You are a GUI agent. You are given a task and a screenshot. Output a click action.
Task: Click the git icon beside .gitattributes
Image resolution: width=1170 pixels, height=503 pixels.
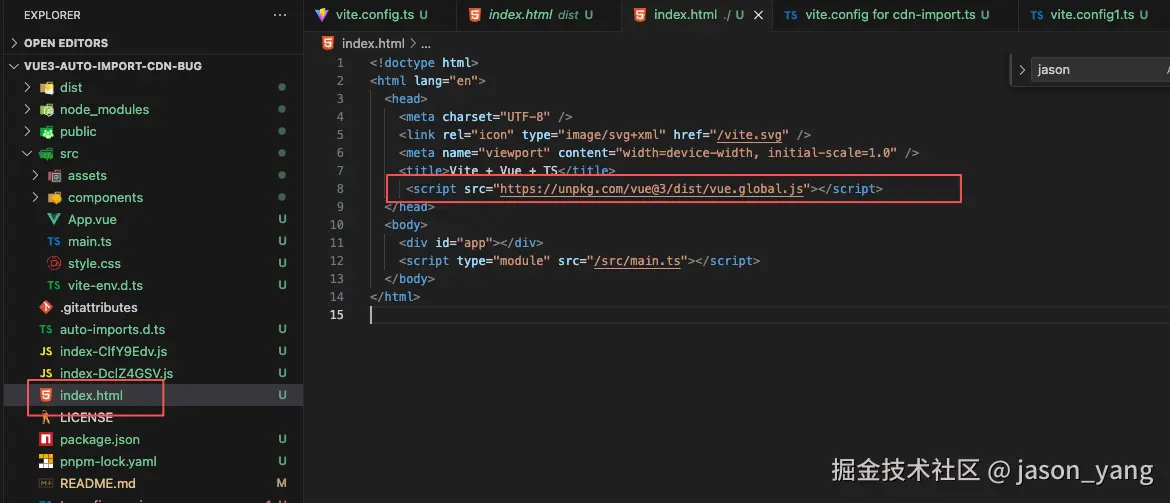(46, 307)
